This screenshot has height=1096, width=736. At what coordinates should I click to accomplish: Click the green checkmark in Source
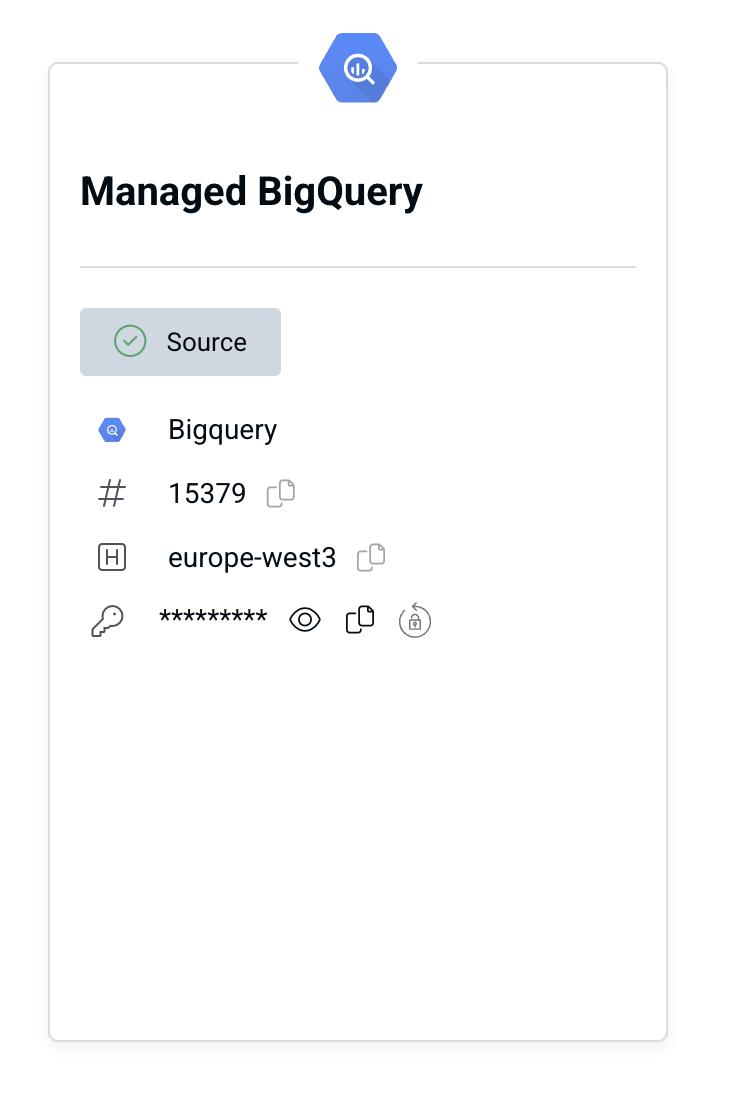130,342
